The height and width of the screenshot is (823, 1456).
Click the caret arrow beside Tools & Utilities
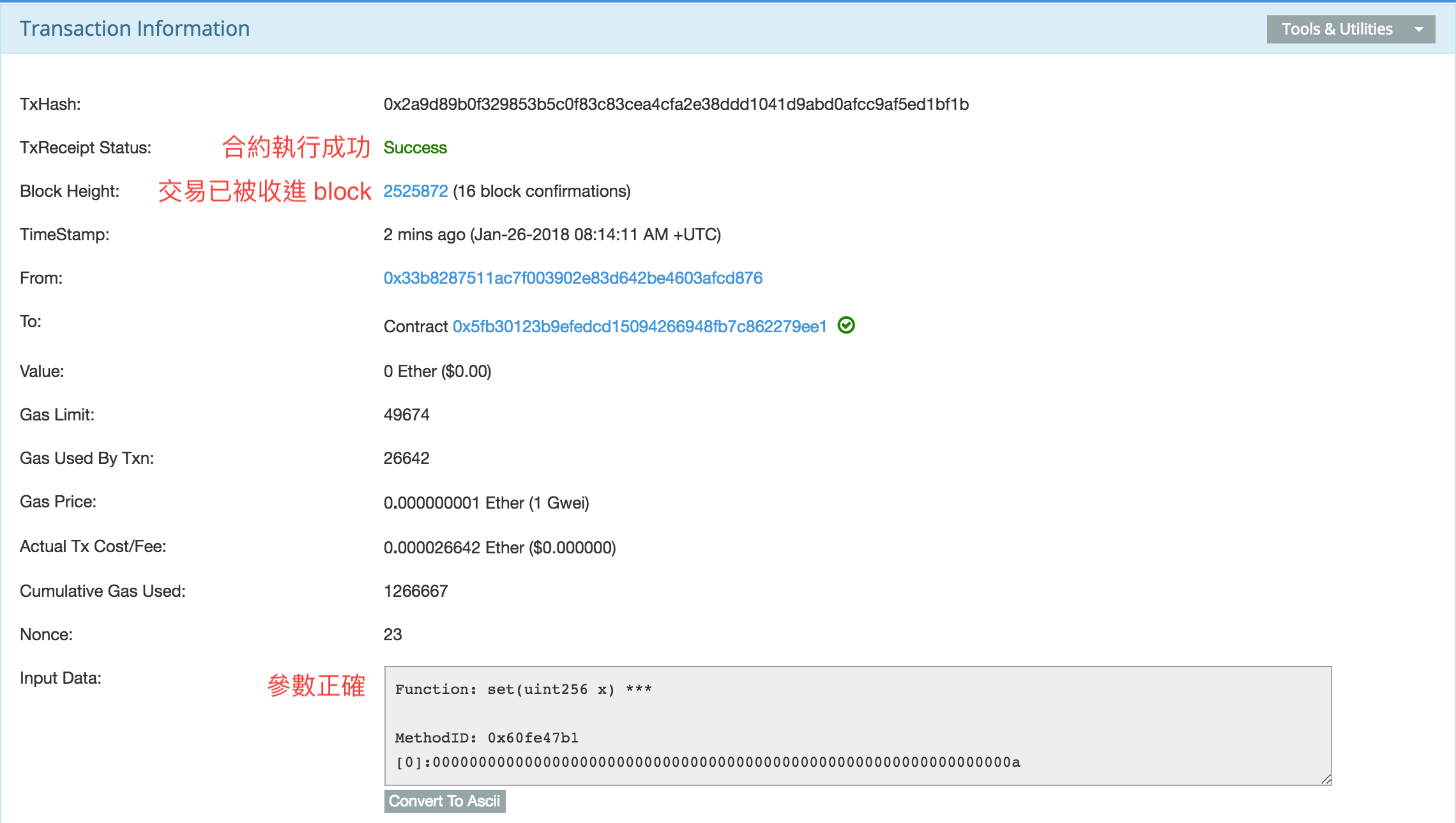[1419, 29]
